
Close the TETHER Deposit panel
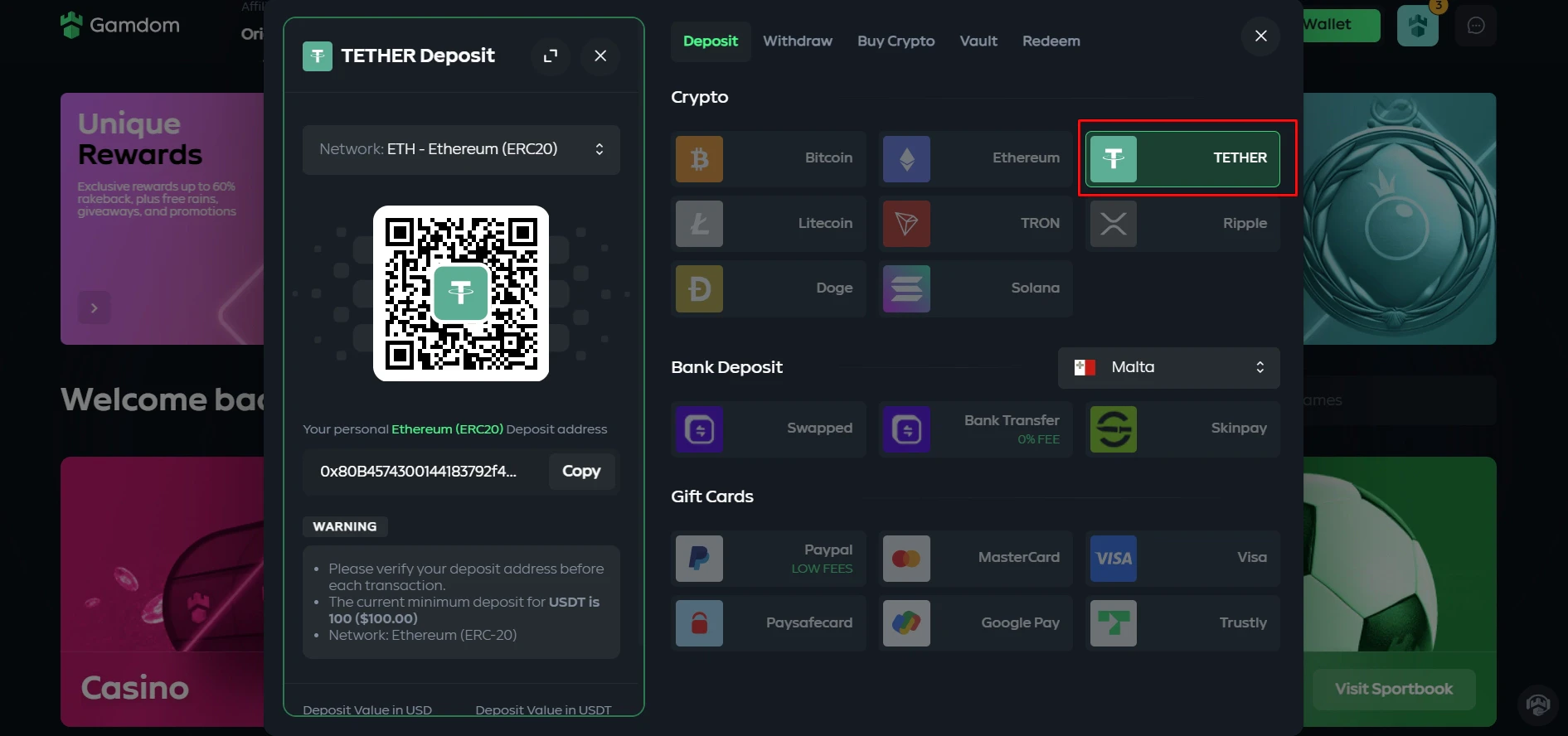tap(600, 56)
